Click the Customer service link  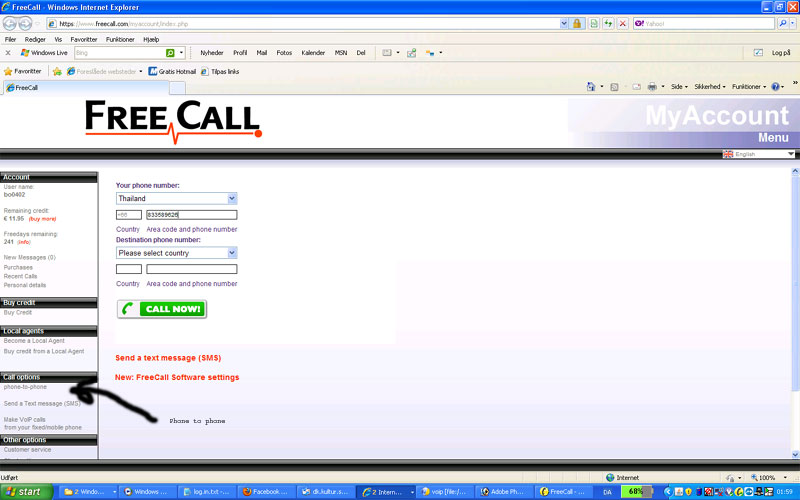(27, 449)
